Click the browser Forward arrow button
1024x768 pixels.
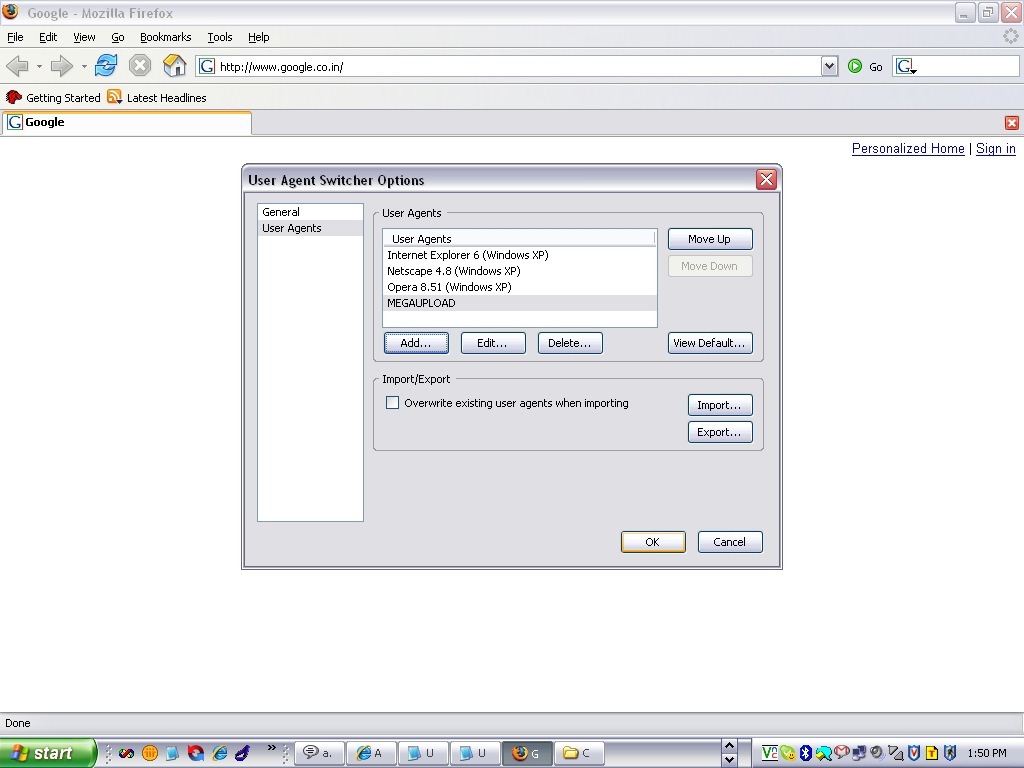pyautogui.click(x=61, y=66)
